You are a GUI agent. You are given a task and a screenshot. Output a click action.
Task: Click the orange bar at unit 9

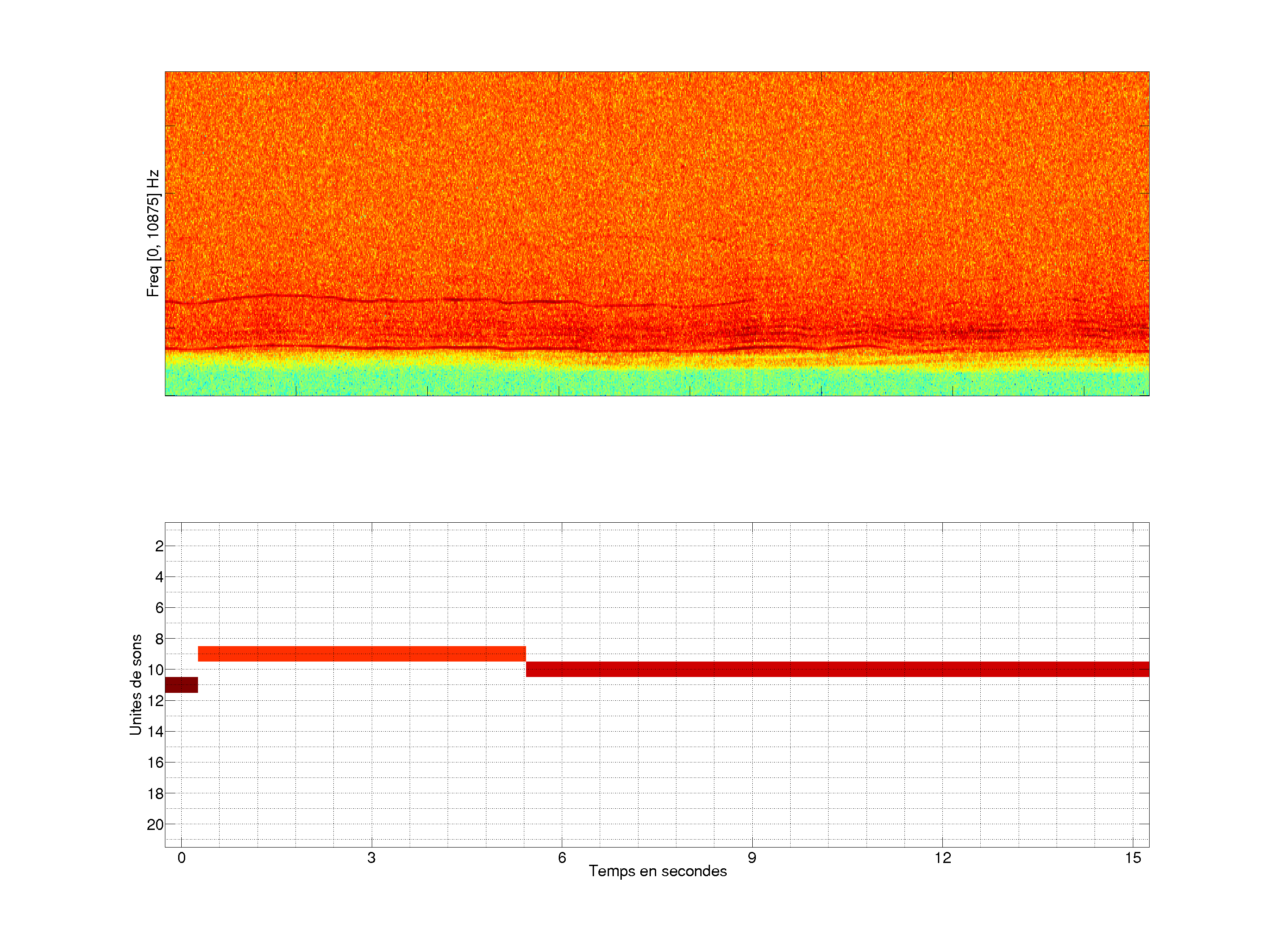(x=362, y=654)
